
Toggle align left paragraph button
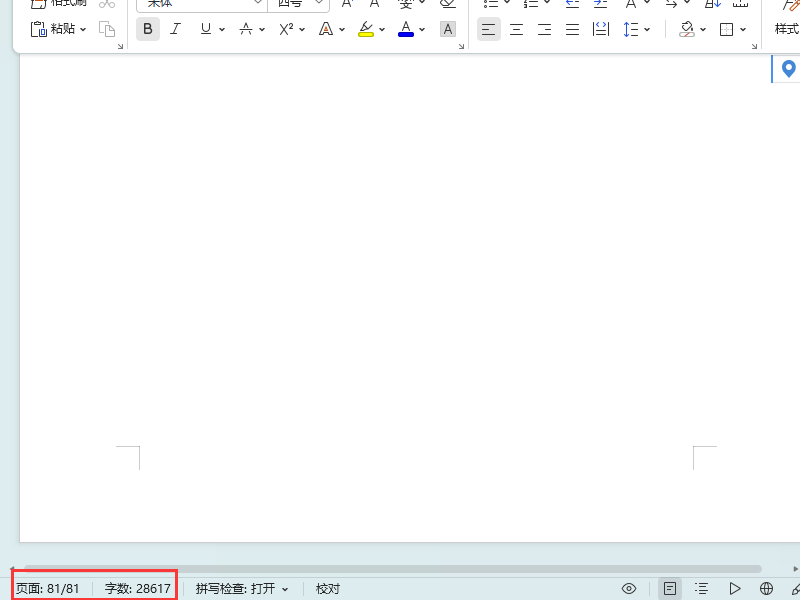pyautogui.click(x=488, y=29)
